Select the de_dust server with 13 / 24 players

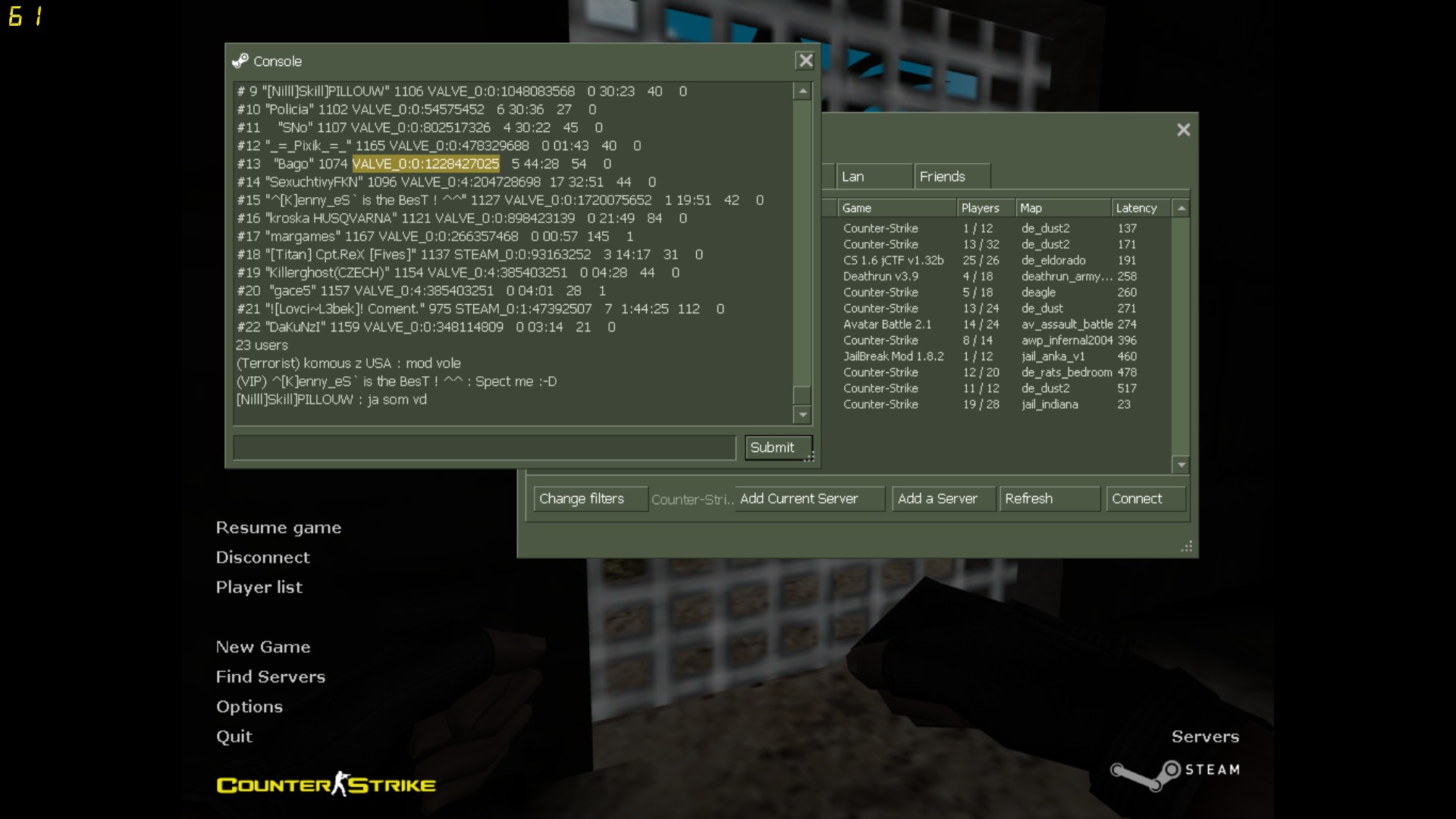[996, 308]
